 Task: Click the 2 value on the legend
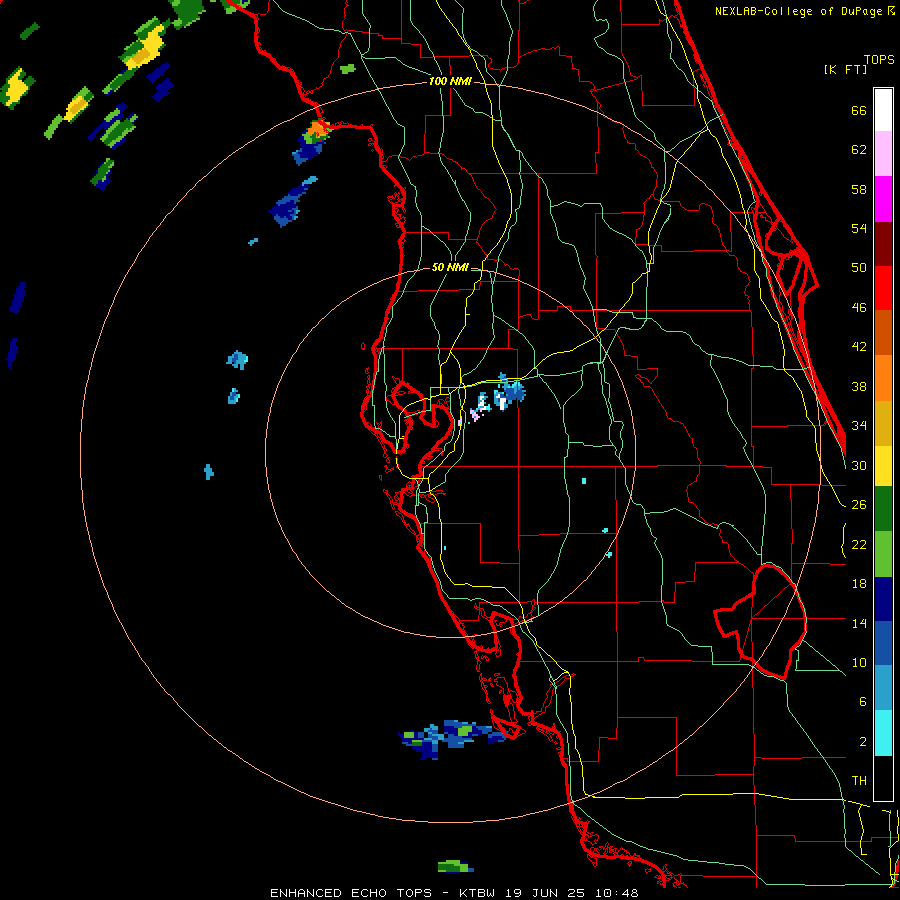pos(862,742)
